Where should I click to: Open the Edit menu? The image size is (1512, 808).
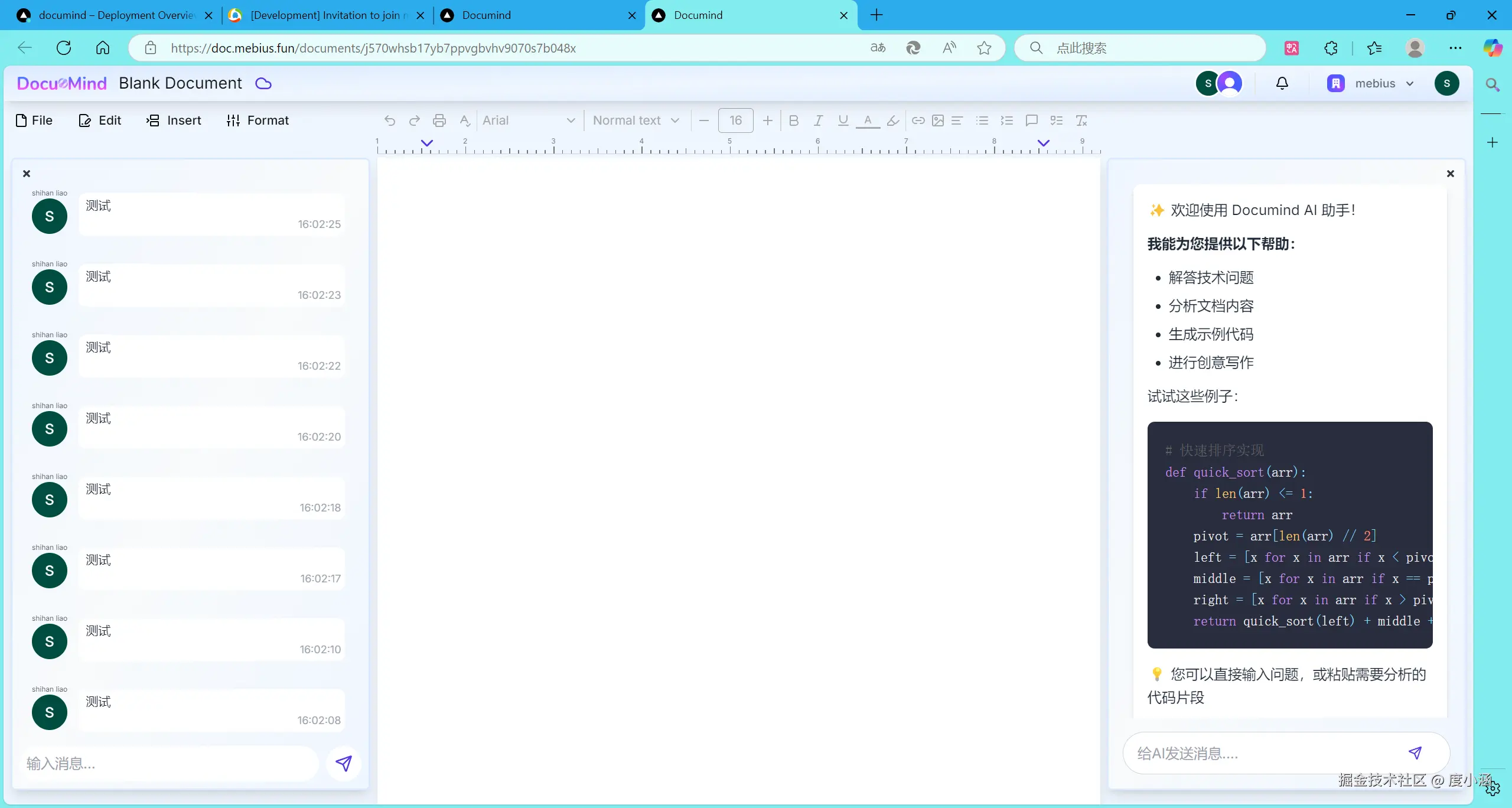(100, 120)
